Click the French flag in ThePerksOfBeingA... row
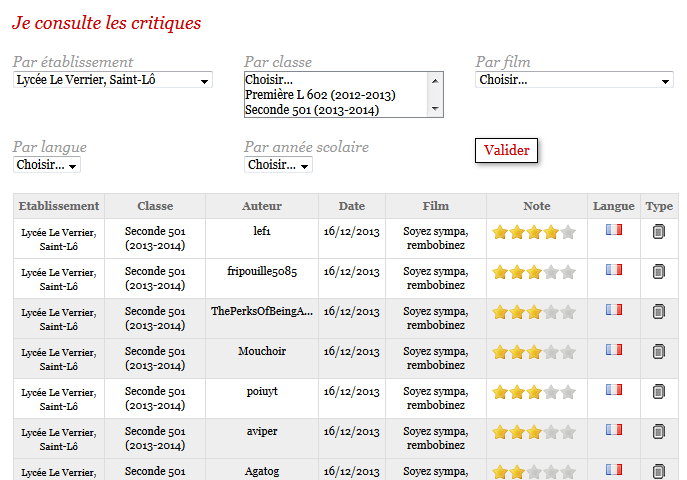 coord(614,310)
